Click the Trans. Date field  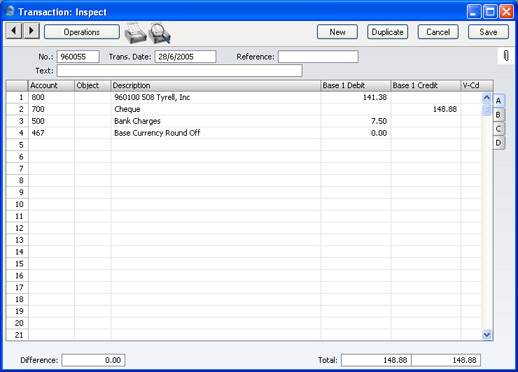tap(185, 57)
